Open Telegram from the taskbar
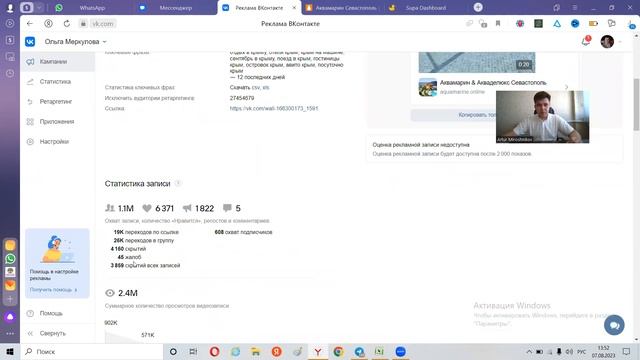This screenshot has width=640, height=360. click(359, 351)
